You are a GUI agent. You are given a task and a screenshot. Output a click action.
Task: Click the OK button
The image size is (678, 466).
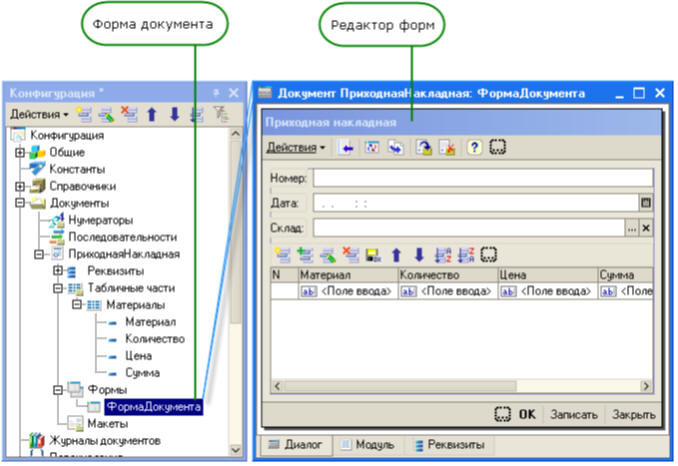(x=527, y=415)
